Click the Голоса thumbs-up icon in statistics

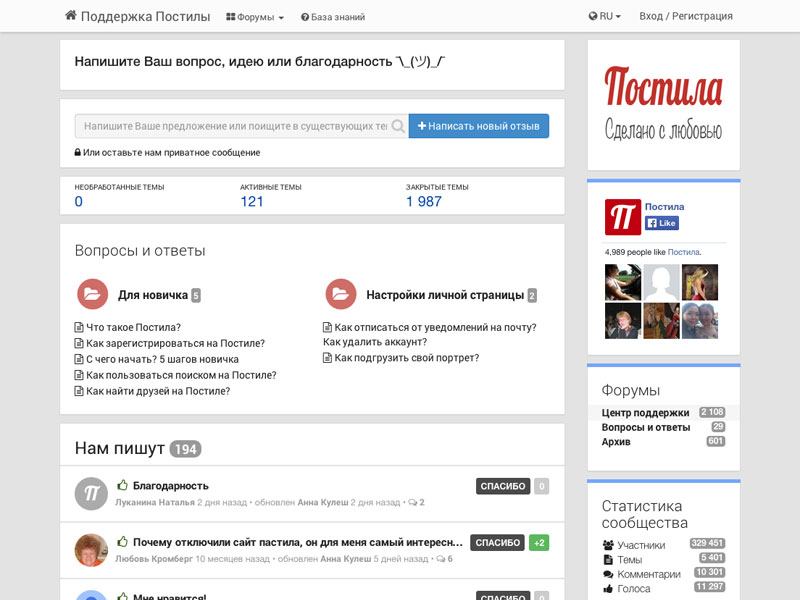(x=608, y=589)
